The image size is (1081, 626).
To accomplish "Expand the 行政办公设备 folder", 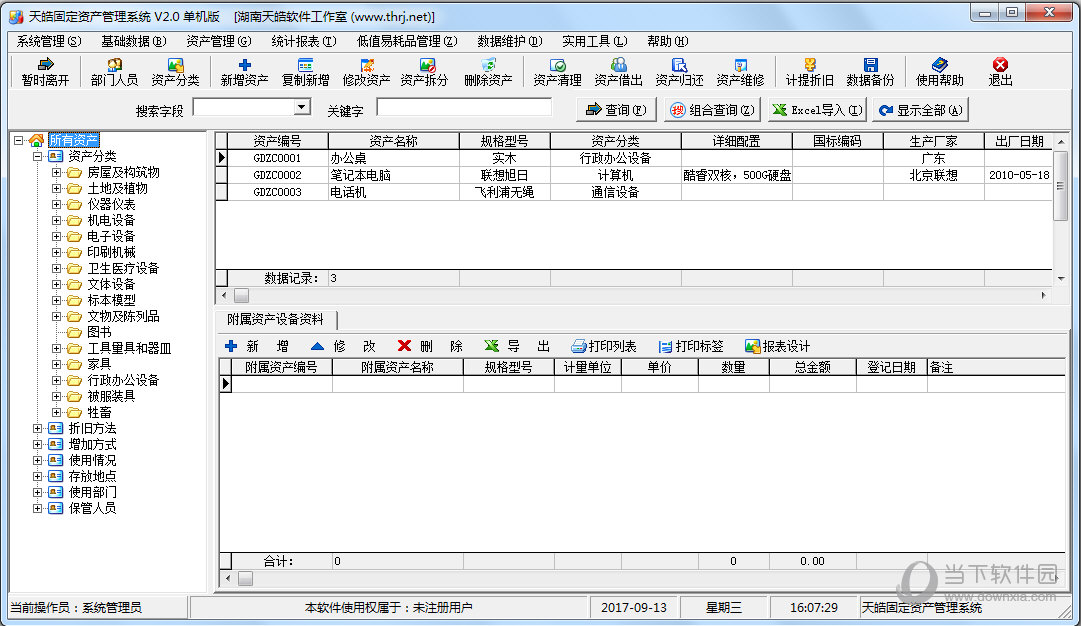I will [x=57, y=380].
